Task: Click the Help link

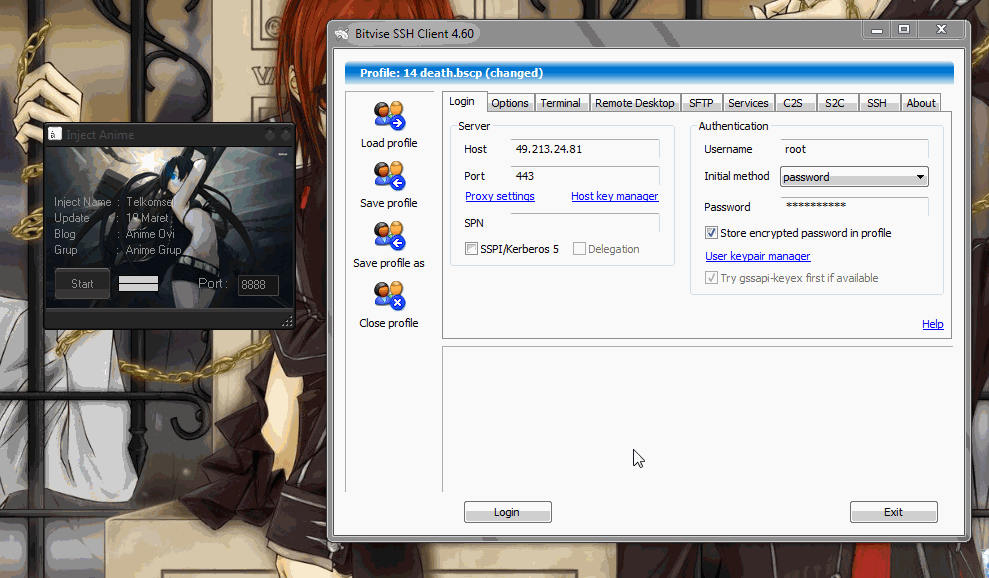Action: point(932,324)
